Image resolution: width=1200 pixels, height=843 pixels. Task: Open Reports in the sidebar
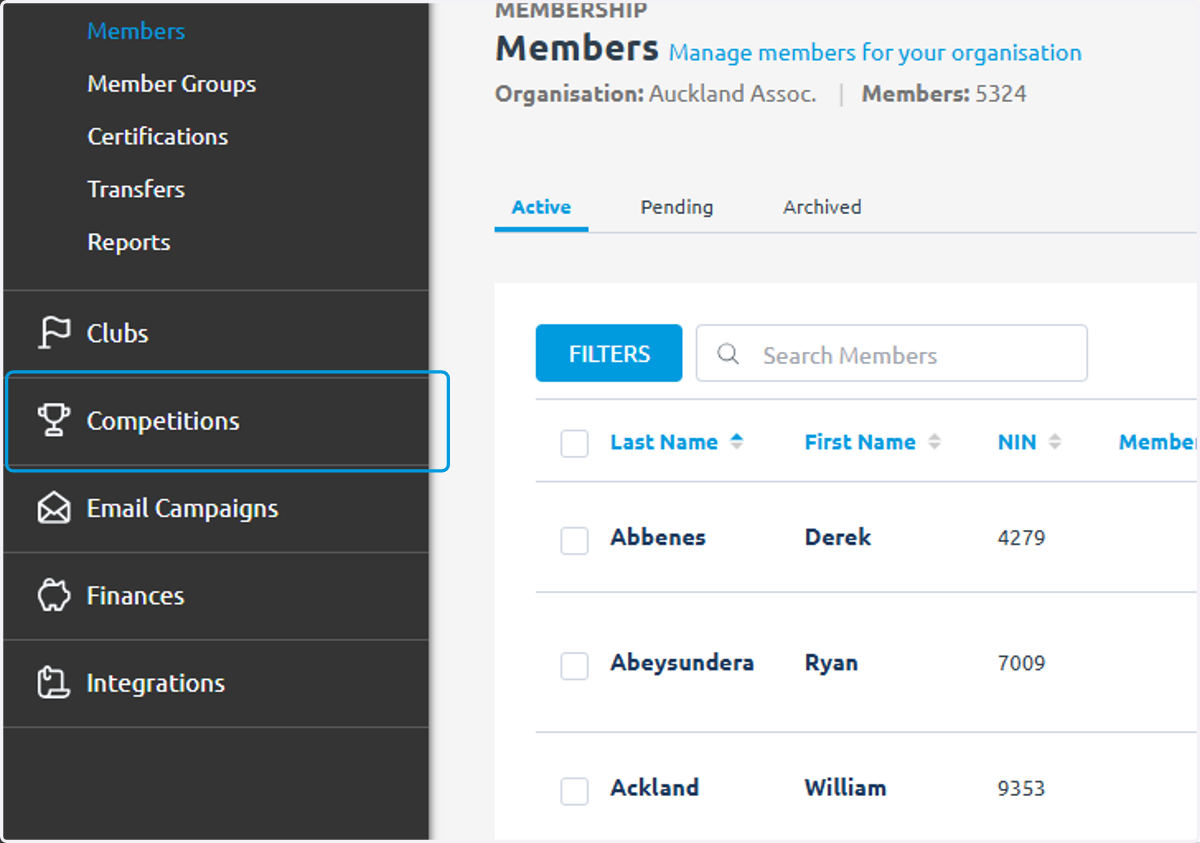[128, 242]
